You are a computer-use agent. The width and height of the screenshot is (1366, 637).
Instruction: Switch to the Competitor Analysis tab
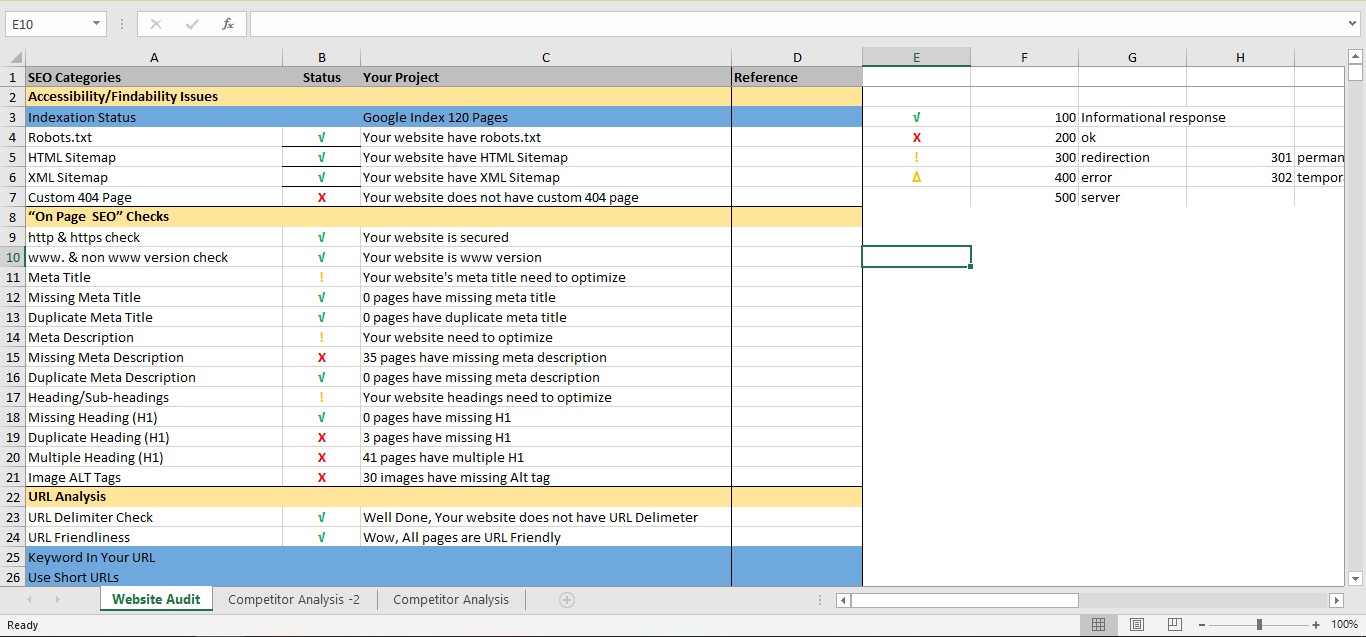[x=451, y=600]
